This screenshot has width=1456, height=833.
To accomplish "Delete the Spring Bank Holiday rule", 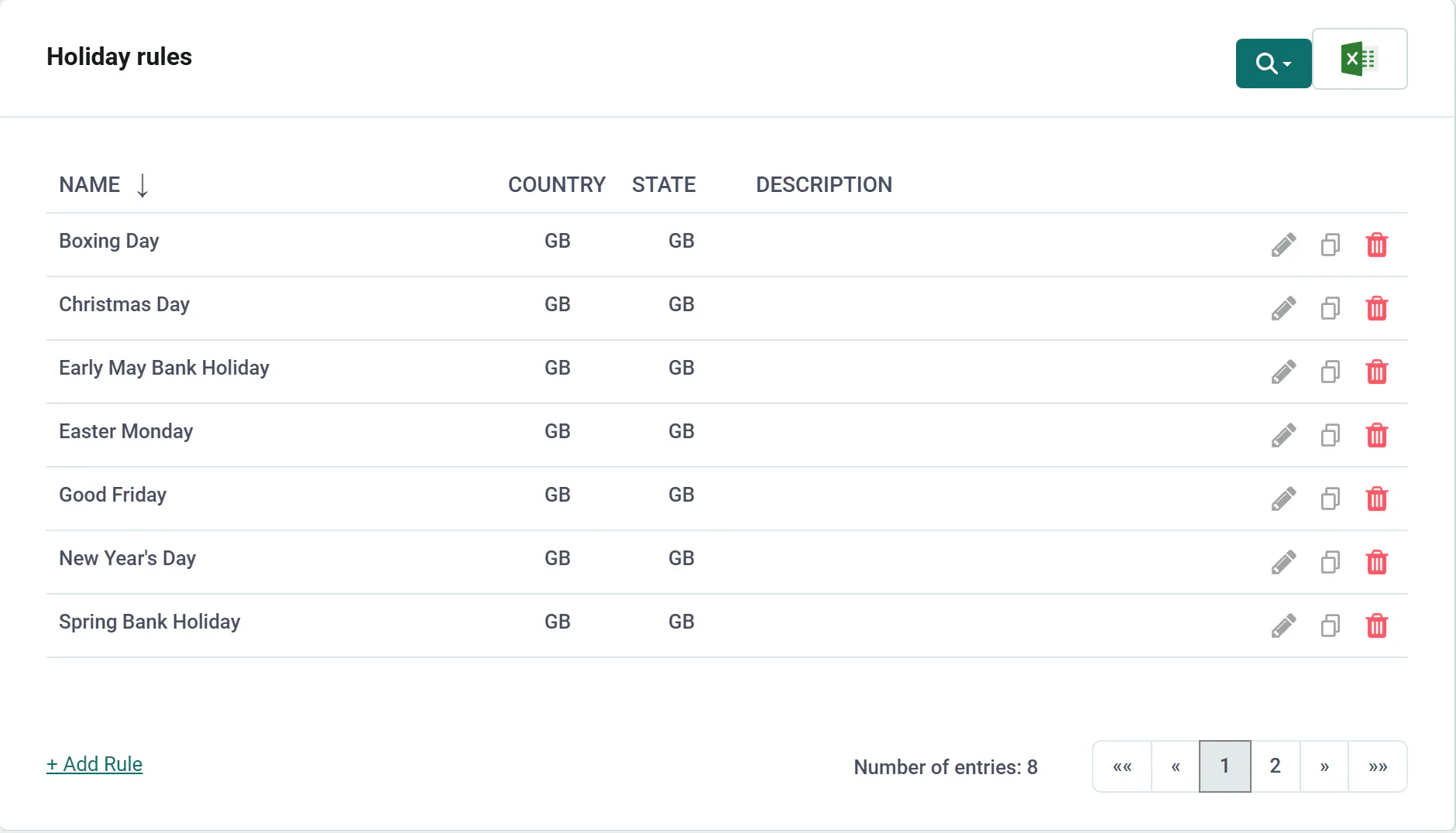I will pyautogui.click(x=1377, y=626).
